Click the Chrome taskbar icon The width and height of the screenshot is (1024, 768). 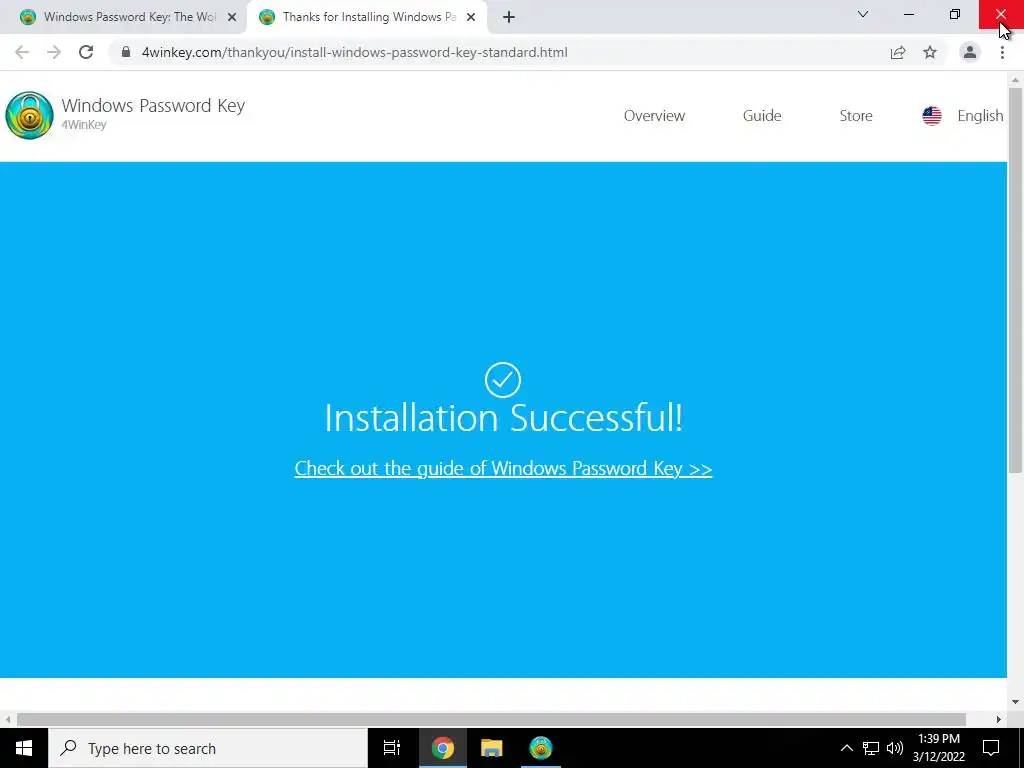pyautogui.click(x=442, y=748)
